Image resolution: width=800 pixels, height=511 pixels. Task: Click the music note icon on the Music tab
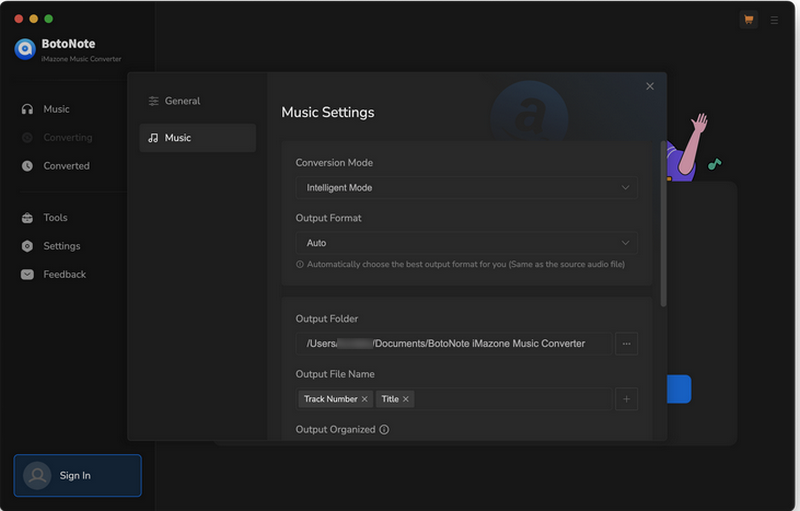[x=153, y=138]
